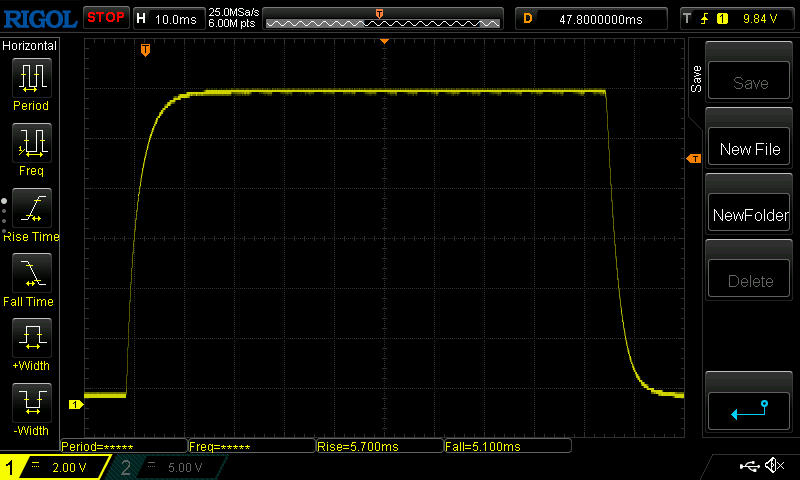Click the rising edge trigger icon
800x480 pixels.
click(705, 19)
